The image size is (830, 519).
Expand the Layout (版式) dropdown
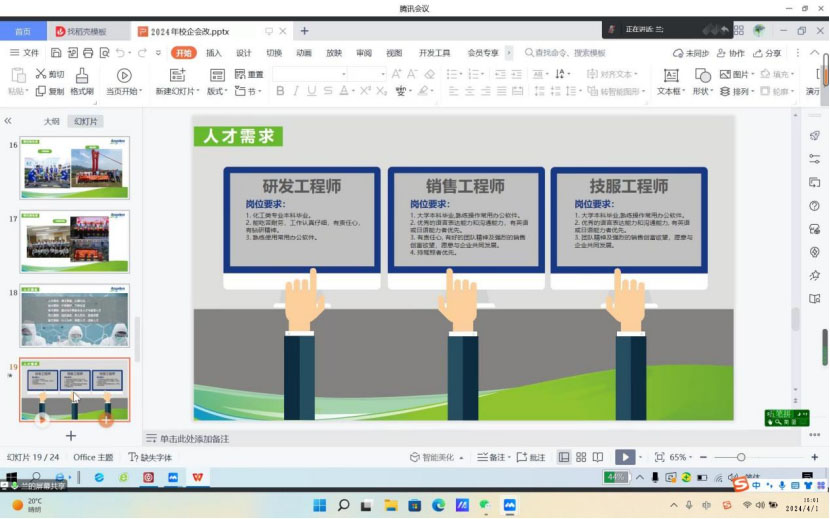[216, 91]
